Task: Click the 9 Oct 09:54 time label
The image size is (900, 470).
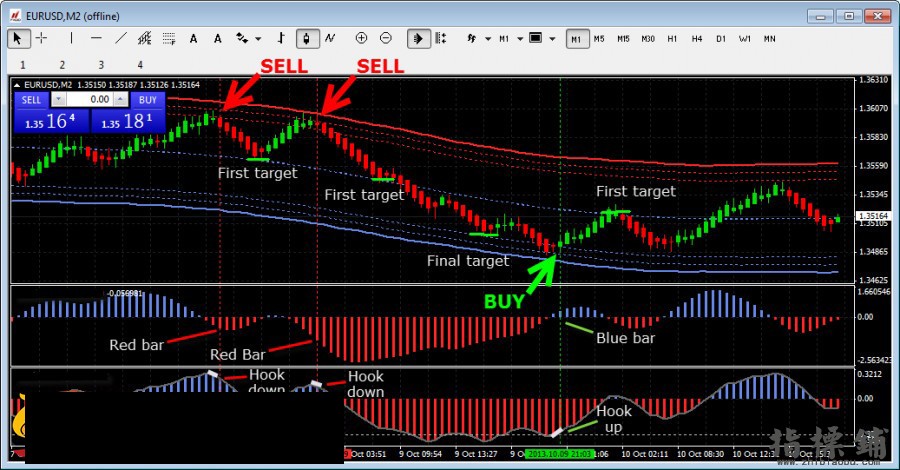Action: pyautogui.click(x=421, y=454)
